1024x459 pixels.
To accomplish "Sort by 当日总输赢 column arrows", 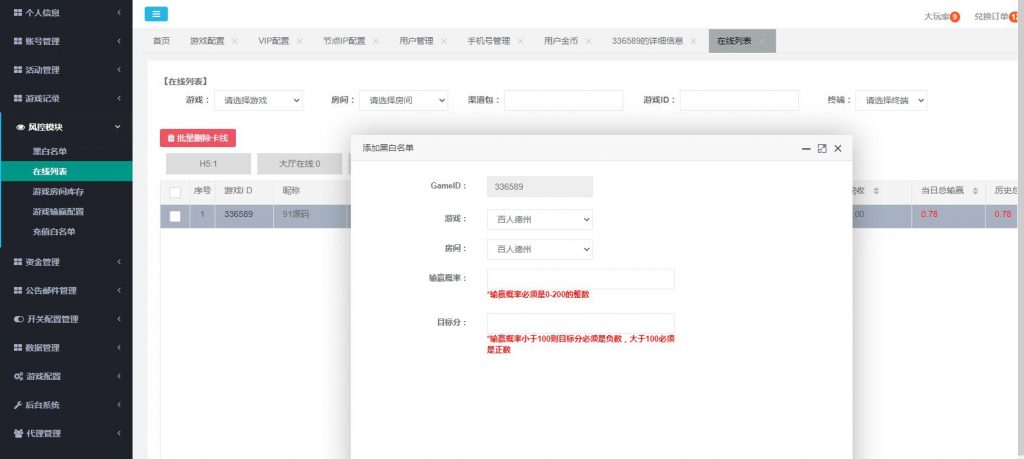I will [x=974, y=191].
